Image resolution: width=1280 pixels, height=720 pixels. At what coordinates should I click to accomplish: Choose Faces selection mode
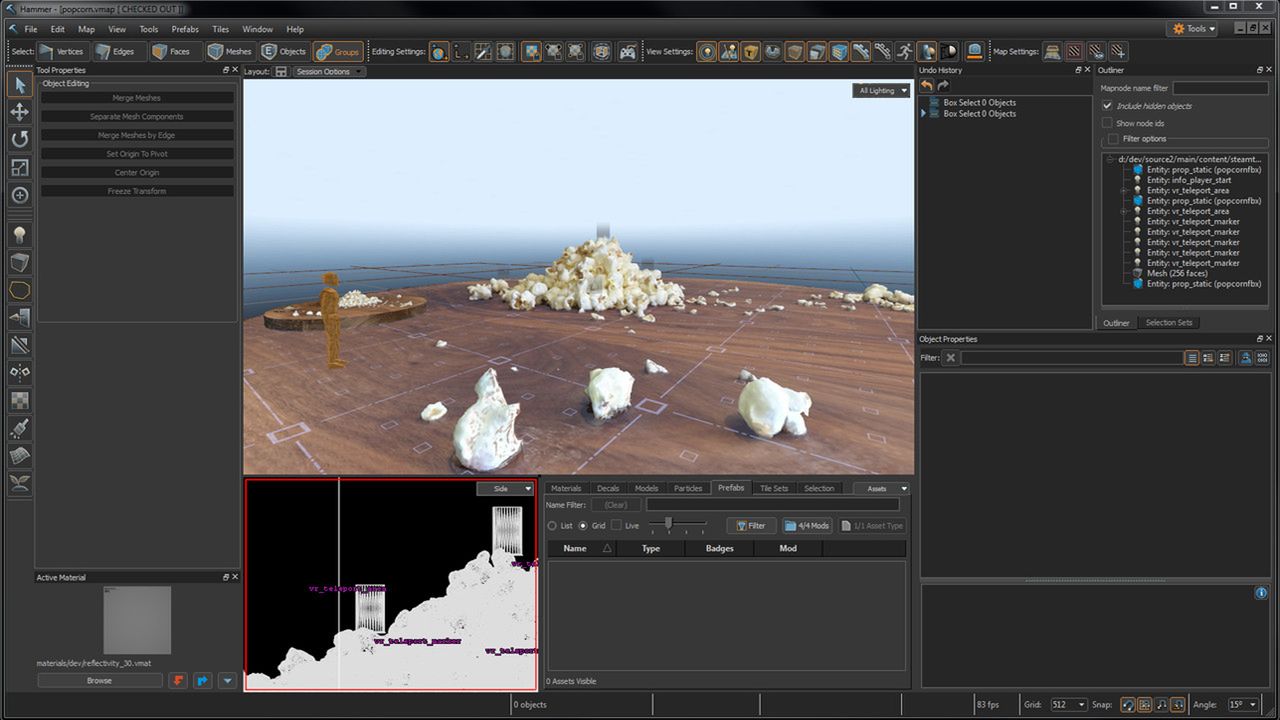pos(170,51)
